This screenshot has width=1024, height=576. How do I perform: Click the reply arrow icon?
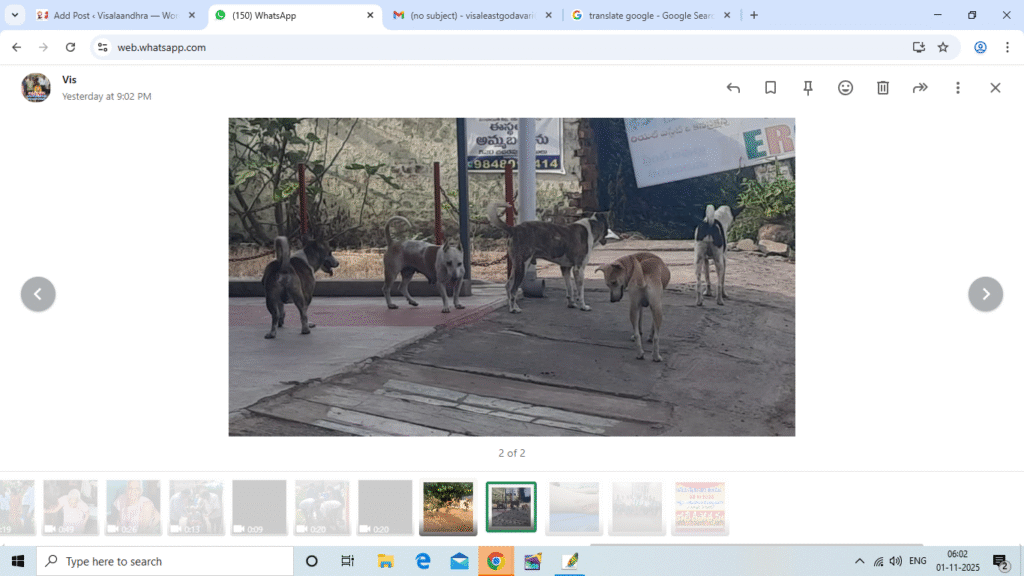[x=733, y=88]
